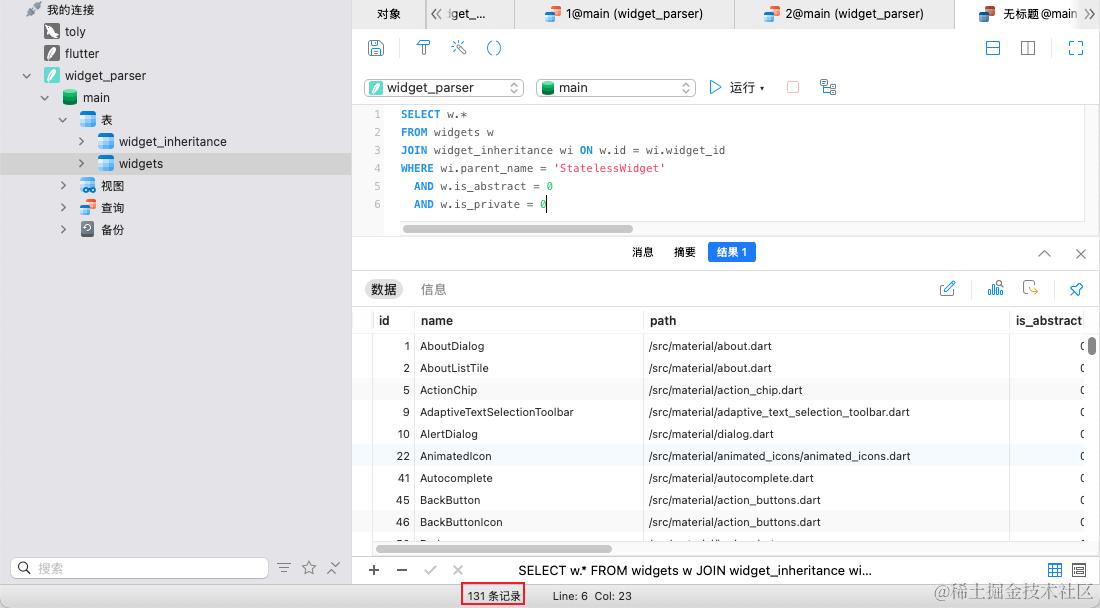
Task: Collapse the widget_parser connection
Action: pyautogui.click(x=27, y=76)
